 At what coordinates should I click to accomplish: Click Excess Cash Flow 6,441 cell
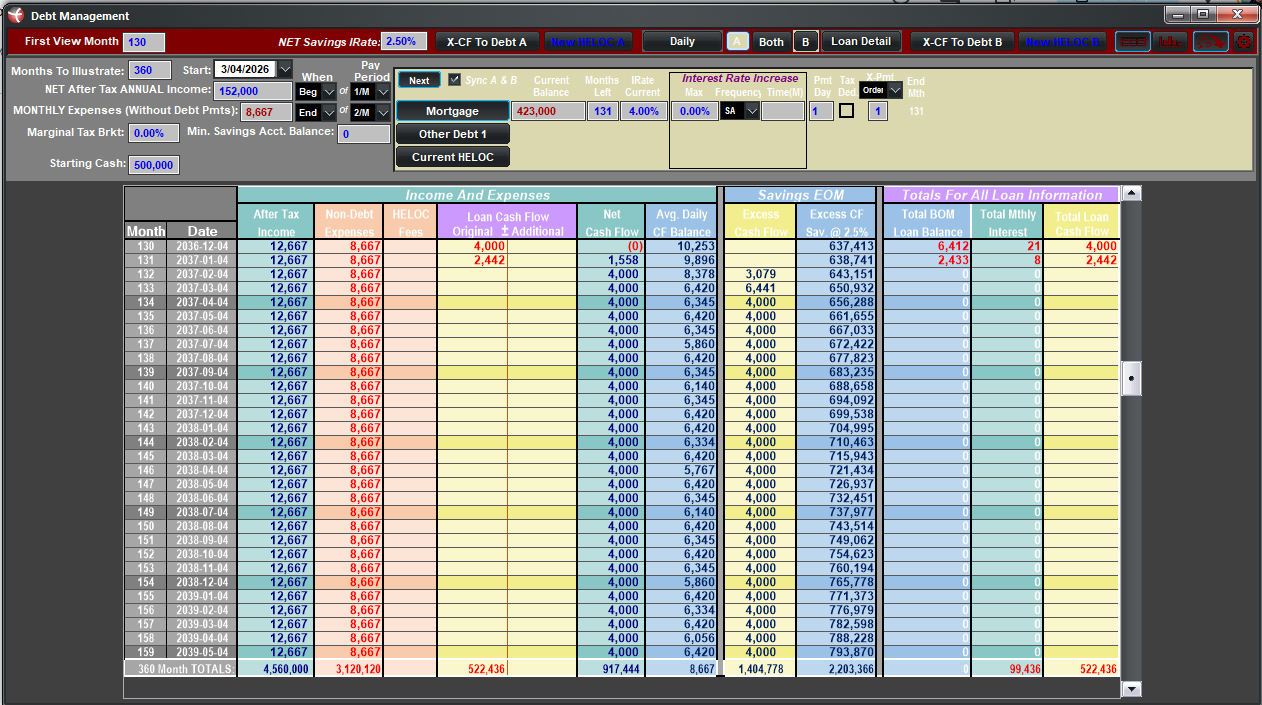[x=759, y=288]
